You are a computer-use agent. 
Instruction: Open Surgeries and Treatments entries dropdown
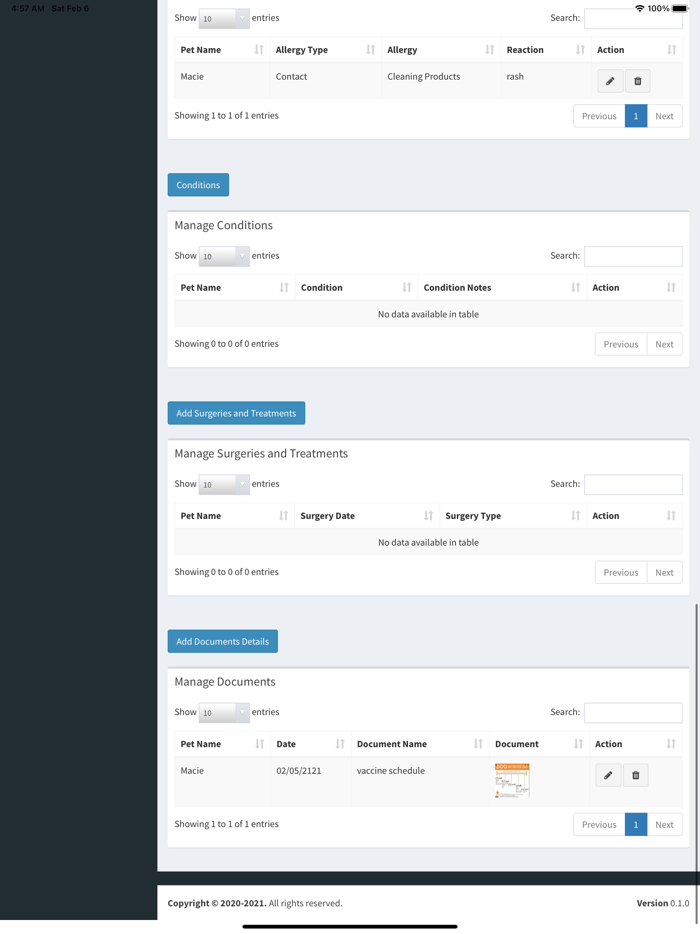pos(224,484)
